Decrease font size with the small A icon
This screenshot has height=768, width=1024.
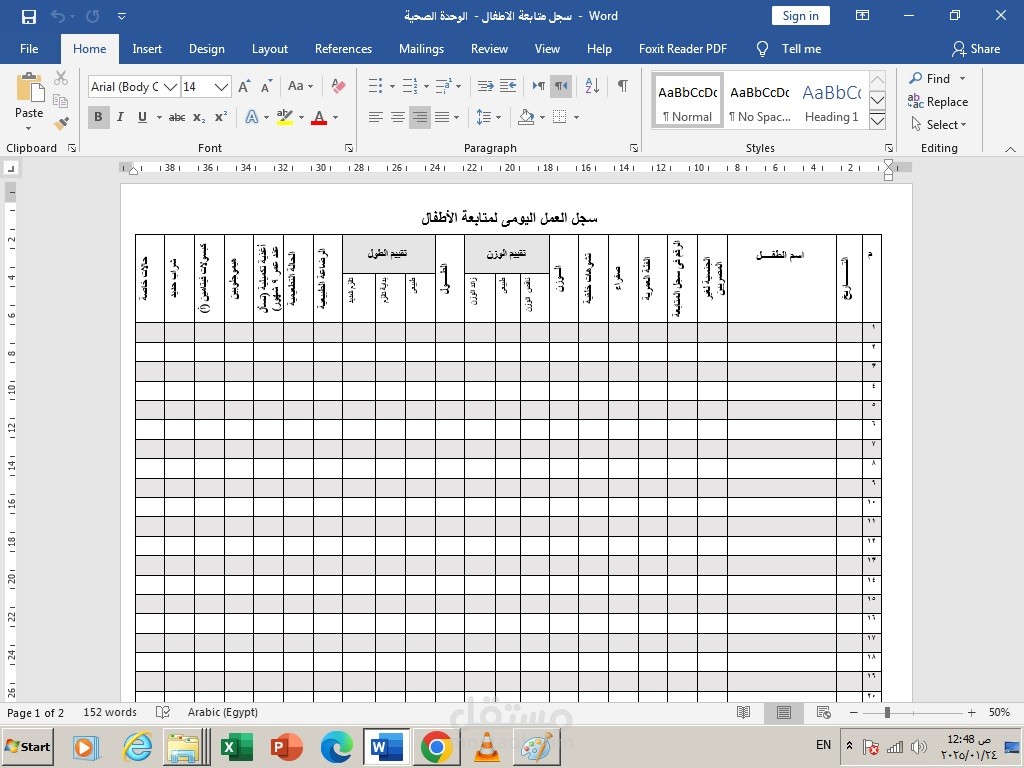tap(266, 86)
